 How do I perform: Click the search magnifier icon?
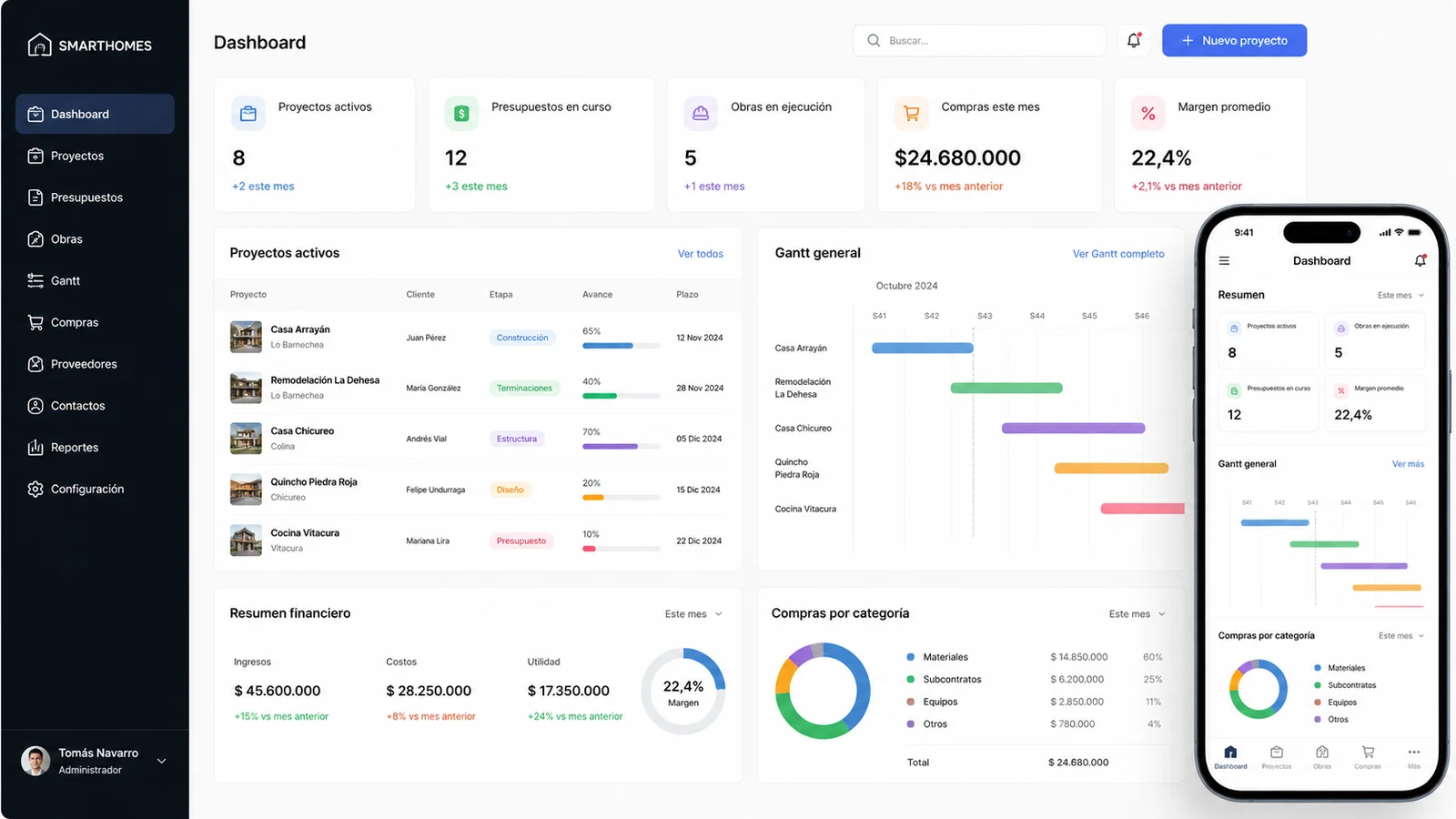(x=874, y=40)
